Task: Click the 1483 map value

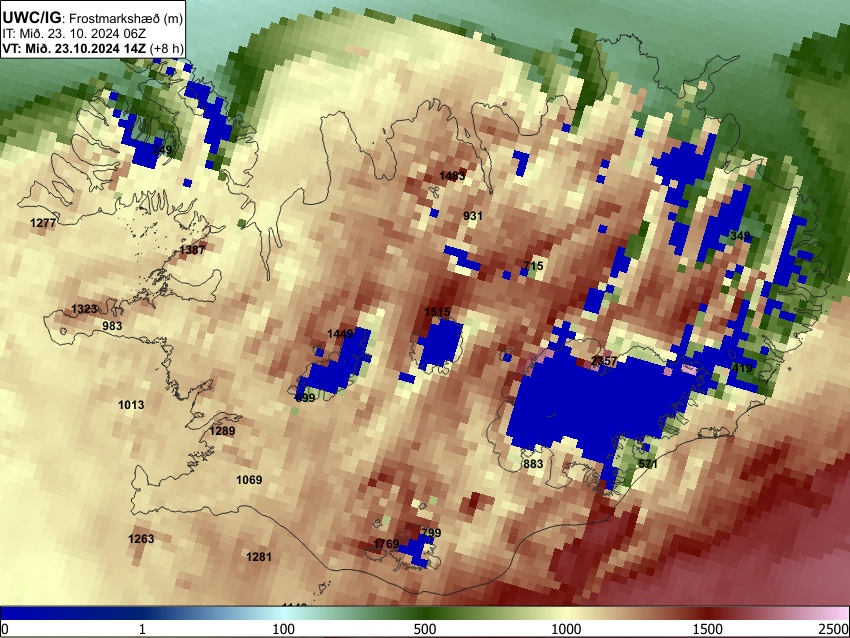Action: pos(452,176)
